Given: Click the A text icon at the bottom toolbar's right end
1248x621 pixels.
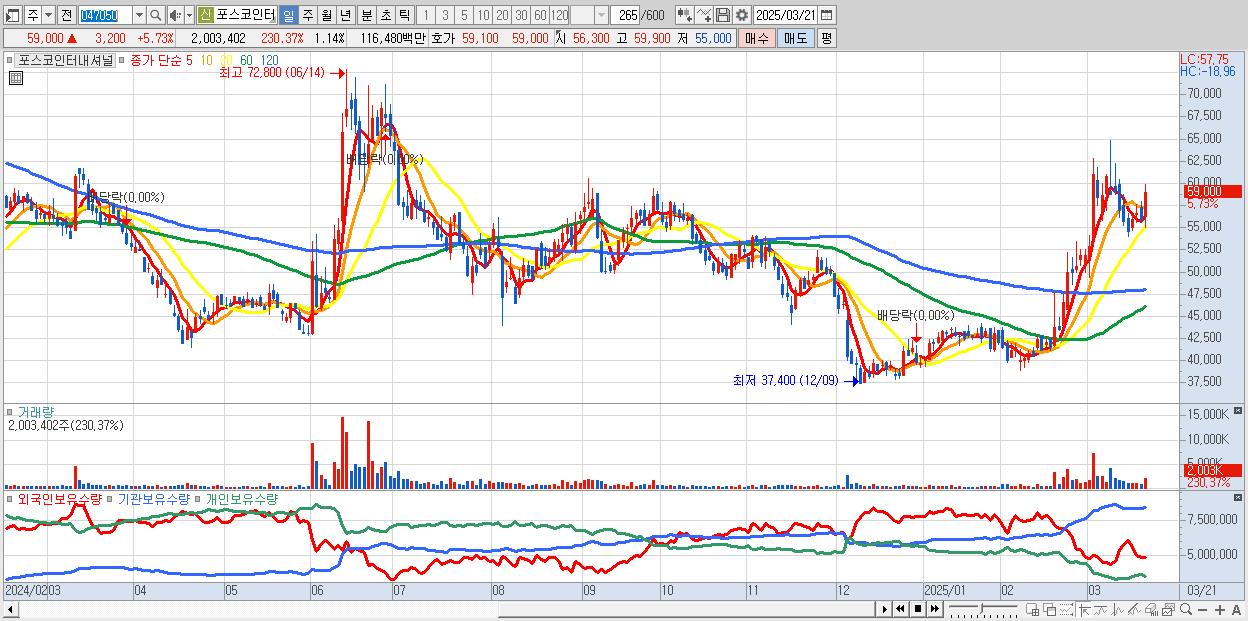Looking at the screenshot, I should click(x=1236, y=609).
